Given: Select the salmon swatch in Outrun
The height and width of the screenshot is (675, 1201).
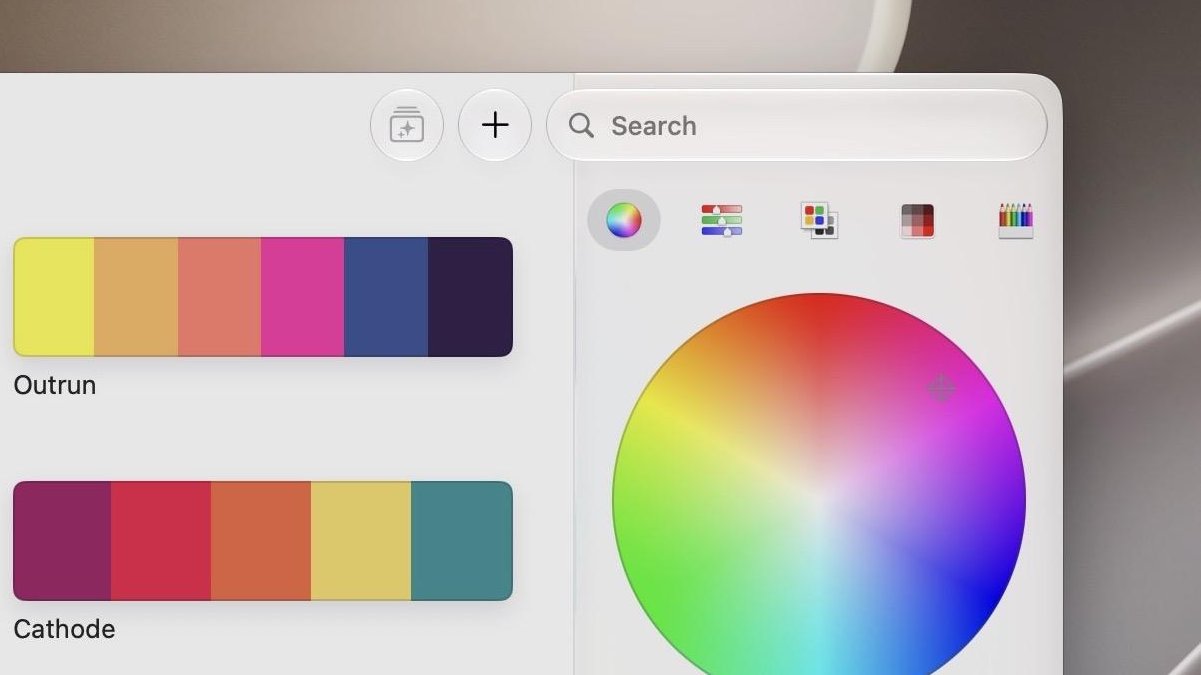Looking at the screenshot, I should (220, 297).
